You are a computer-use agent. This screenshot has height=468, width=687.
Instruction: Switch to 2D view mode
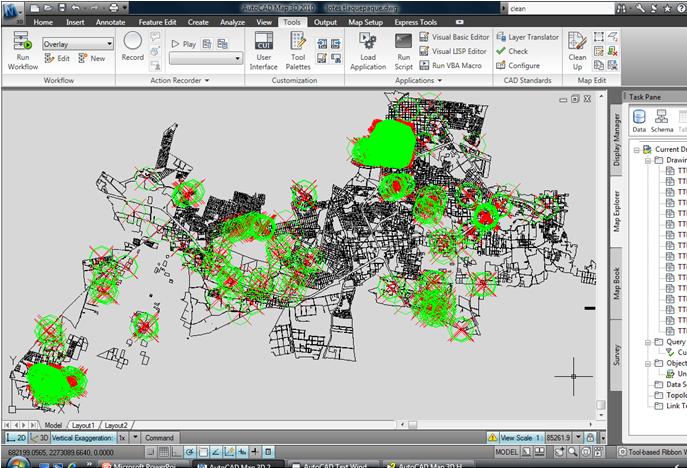click(x=16, y=438)
